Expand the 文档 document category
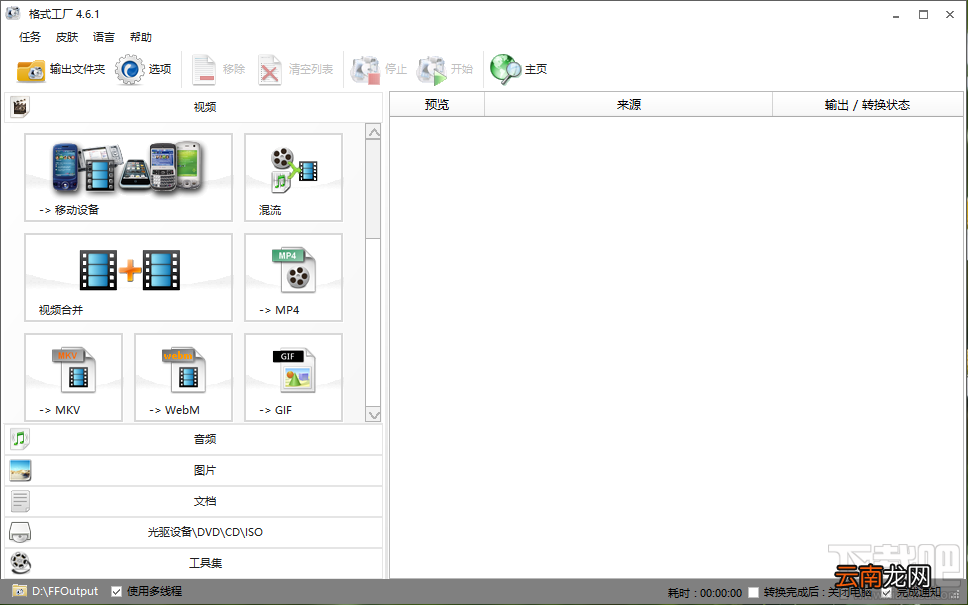Screen dimensions: 968x605 click(193, 501)
